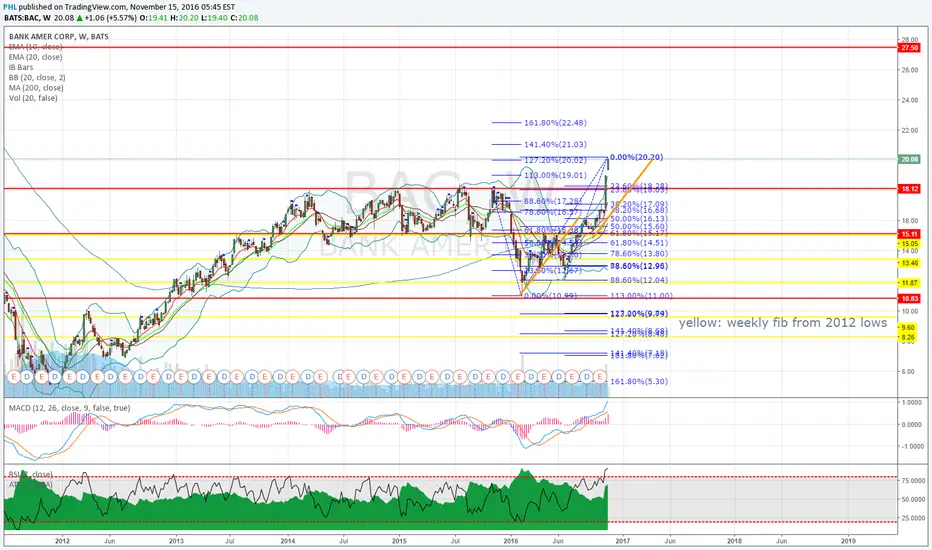932x550 pixels.
Task: Click the BB (20, close, 2) indicator label
Action: (x=37, y=77)
